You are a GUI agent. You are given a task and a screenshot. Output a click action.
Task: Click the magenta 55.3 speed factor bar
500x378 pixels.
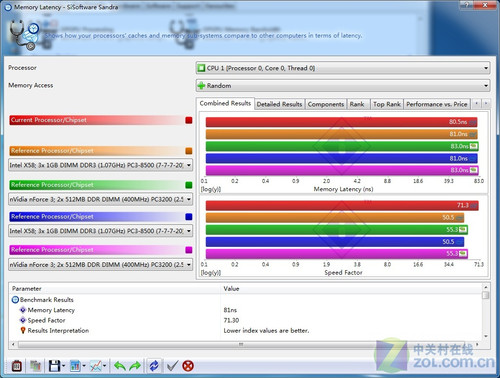(337, 254)
